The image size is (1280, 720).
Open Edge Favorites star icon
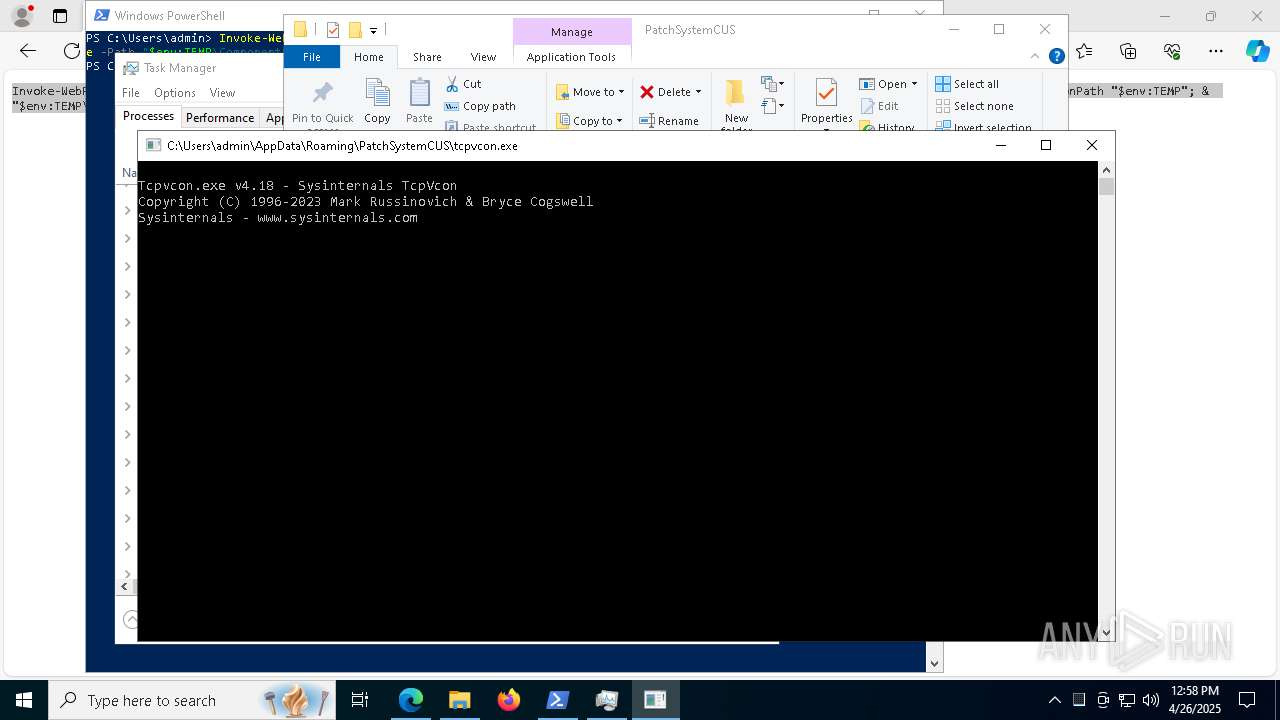coord(1084,51)
